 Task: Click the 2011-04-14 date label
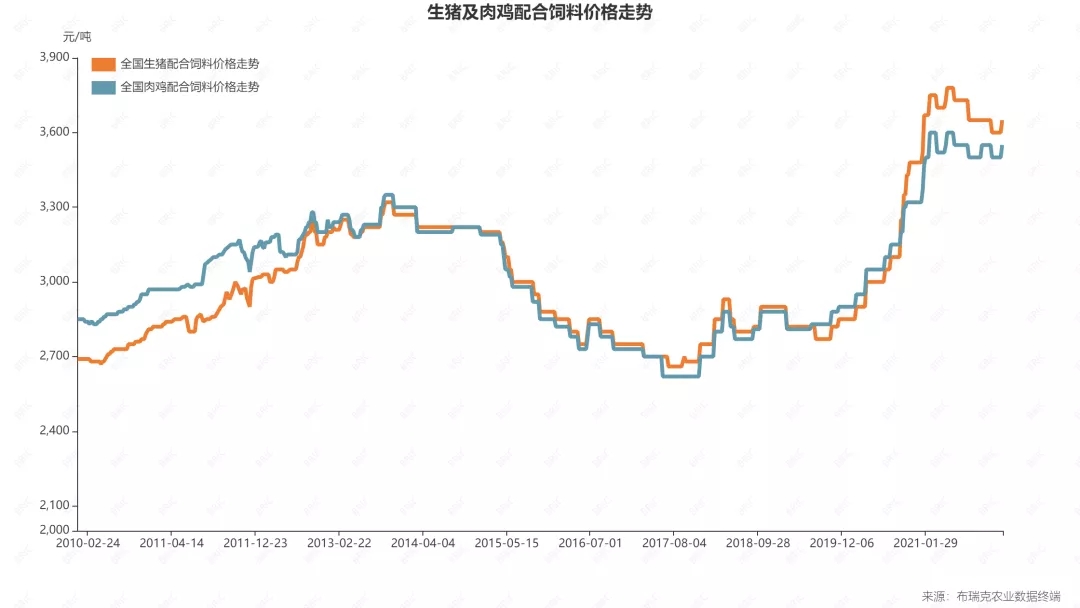tap(172, 543)
